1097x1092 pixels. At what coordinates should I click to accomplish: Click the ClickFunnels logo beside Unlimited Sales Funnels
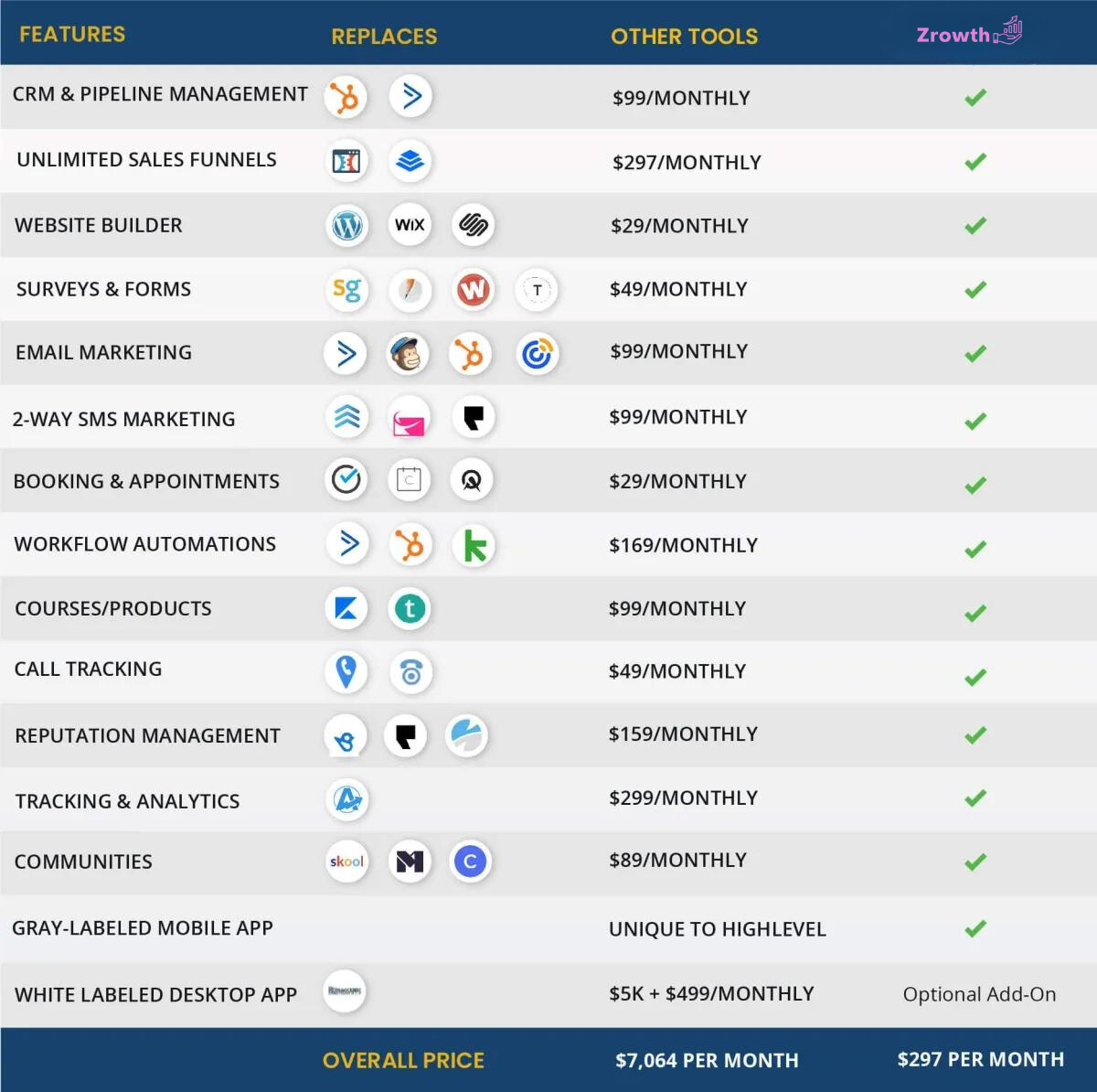pyautogui.click(x=346, y=161)
